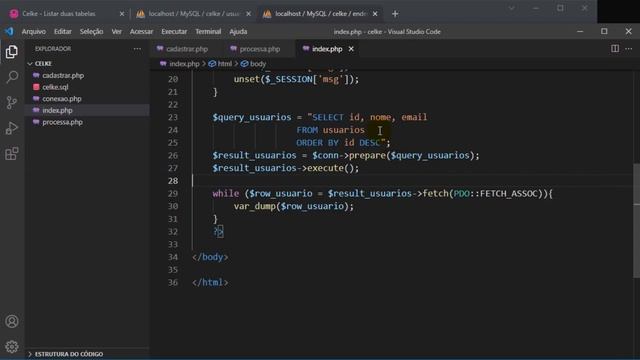This screenshot has width=640, height=360.
Task: Click the editor vertical scrollbar thumb
Action: click(x=636, y=220)
